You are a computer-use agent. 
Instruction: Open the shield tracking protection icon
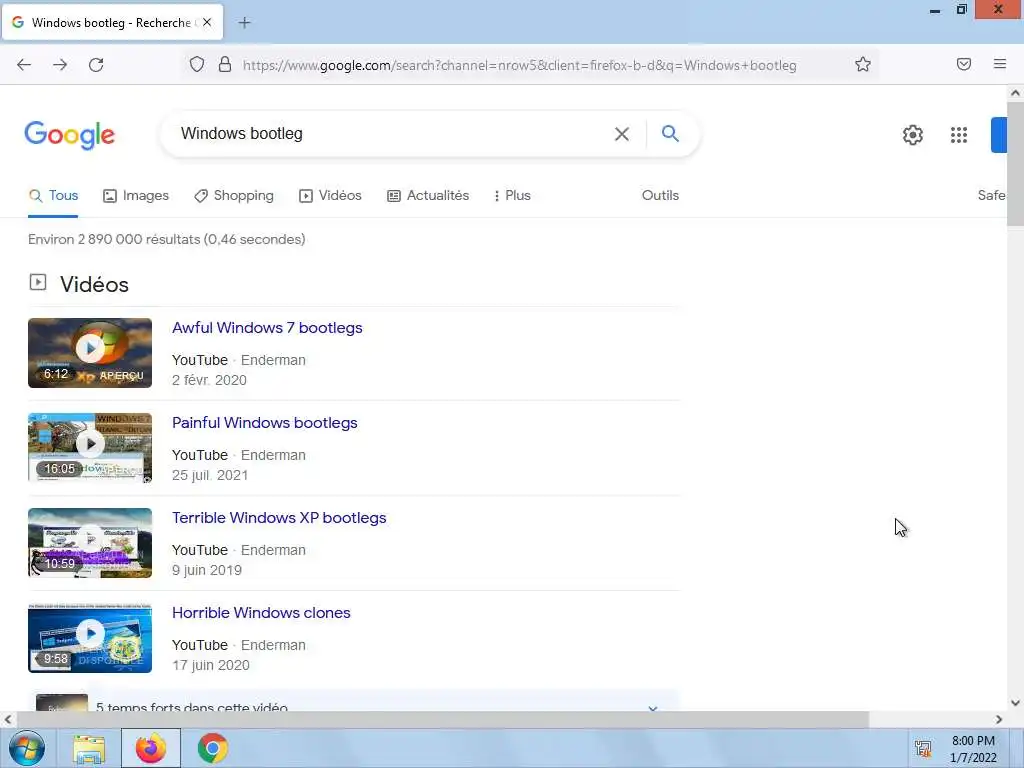[x=197, y=65]
